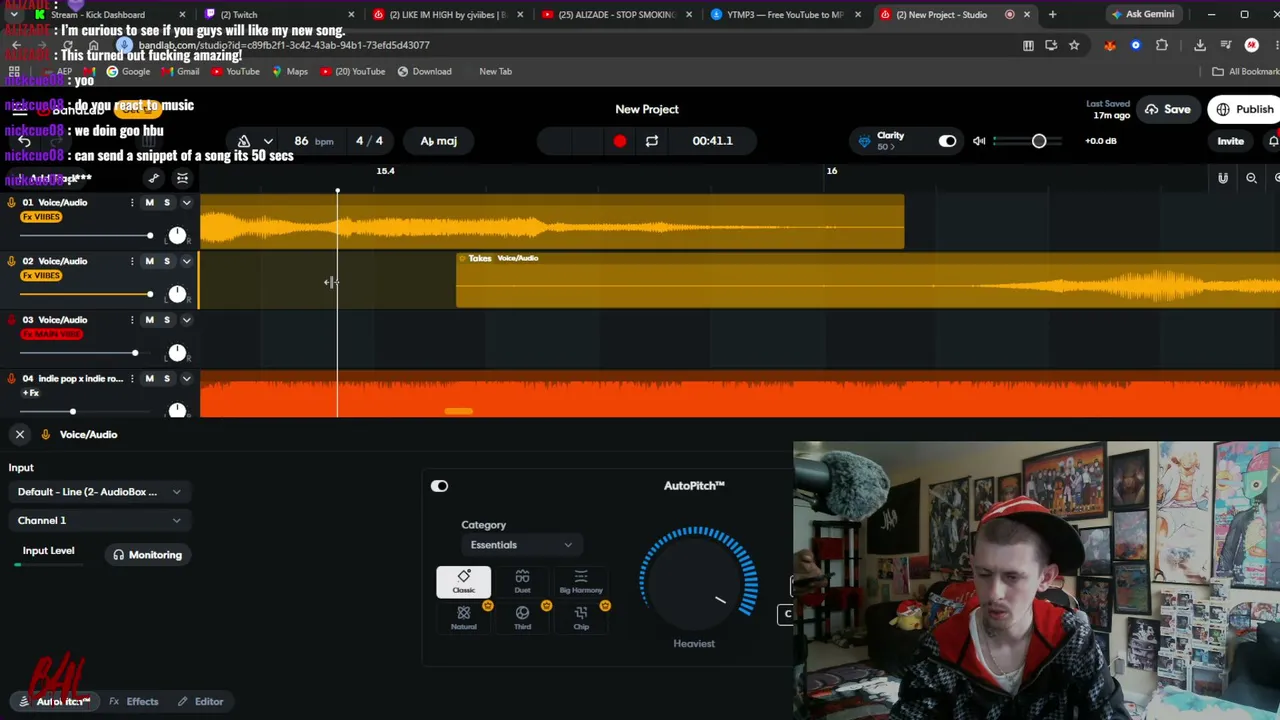Expand the metronome dropdown arrow
The width and height of the screenshot is (1280, 720).
pos(268,141)
